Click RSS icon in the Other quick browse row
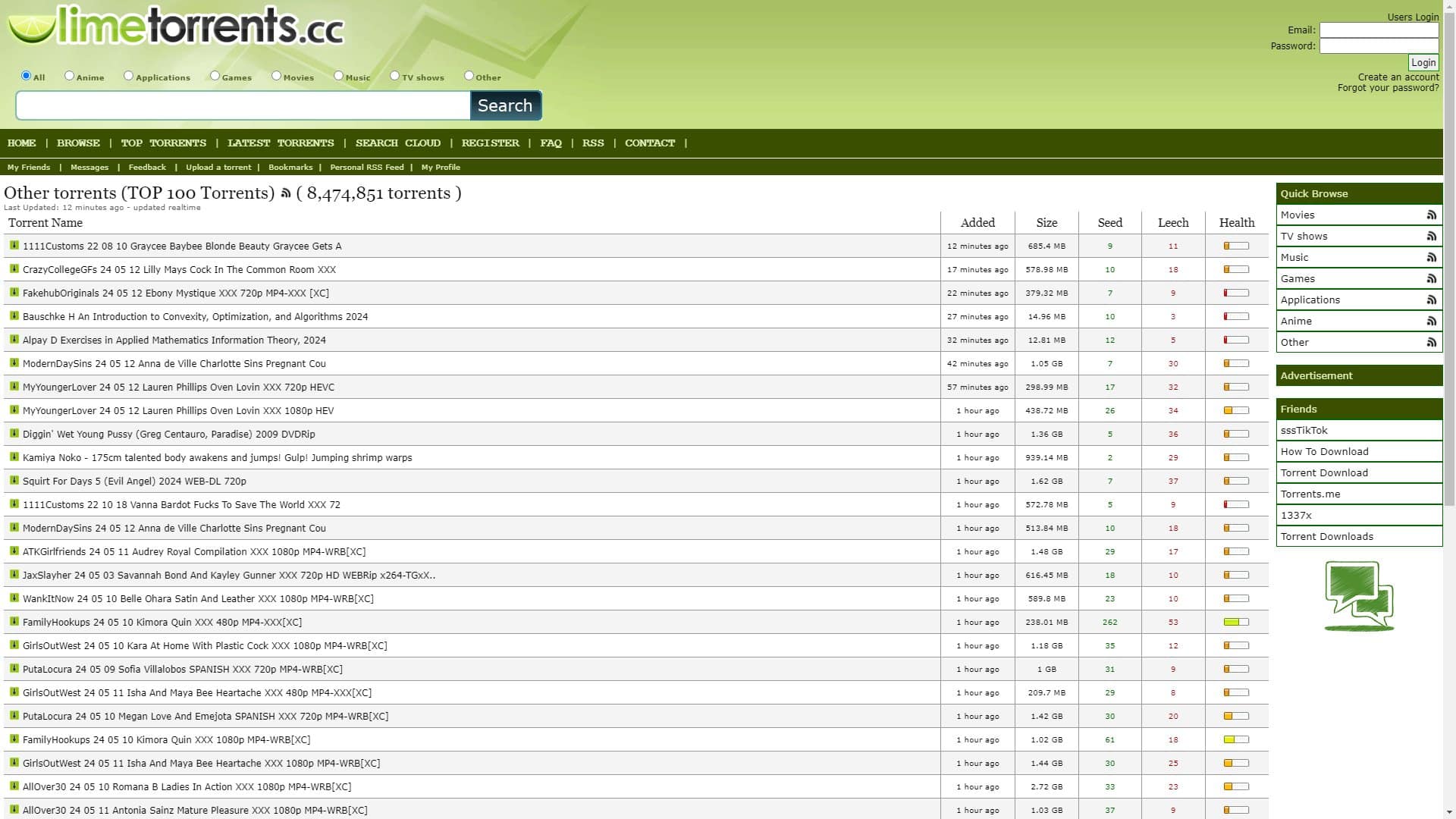 (1431, 343)
